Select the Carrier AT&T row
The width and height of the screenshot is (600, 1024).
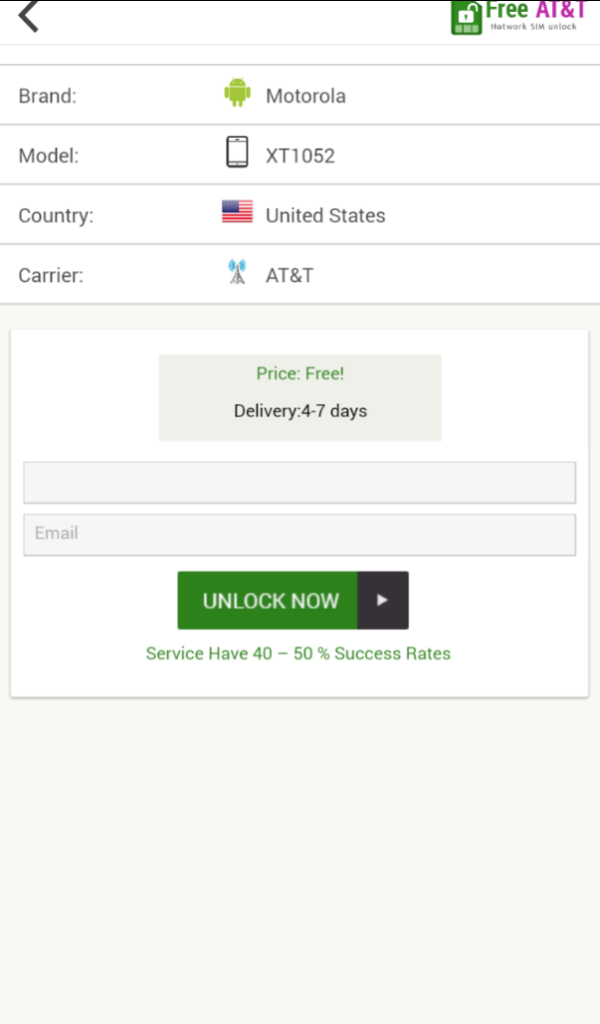(300, 274)
